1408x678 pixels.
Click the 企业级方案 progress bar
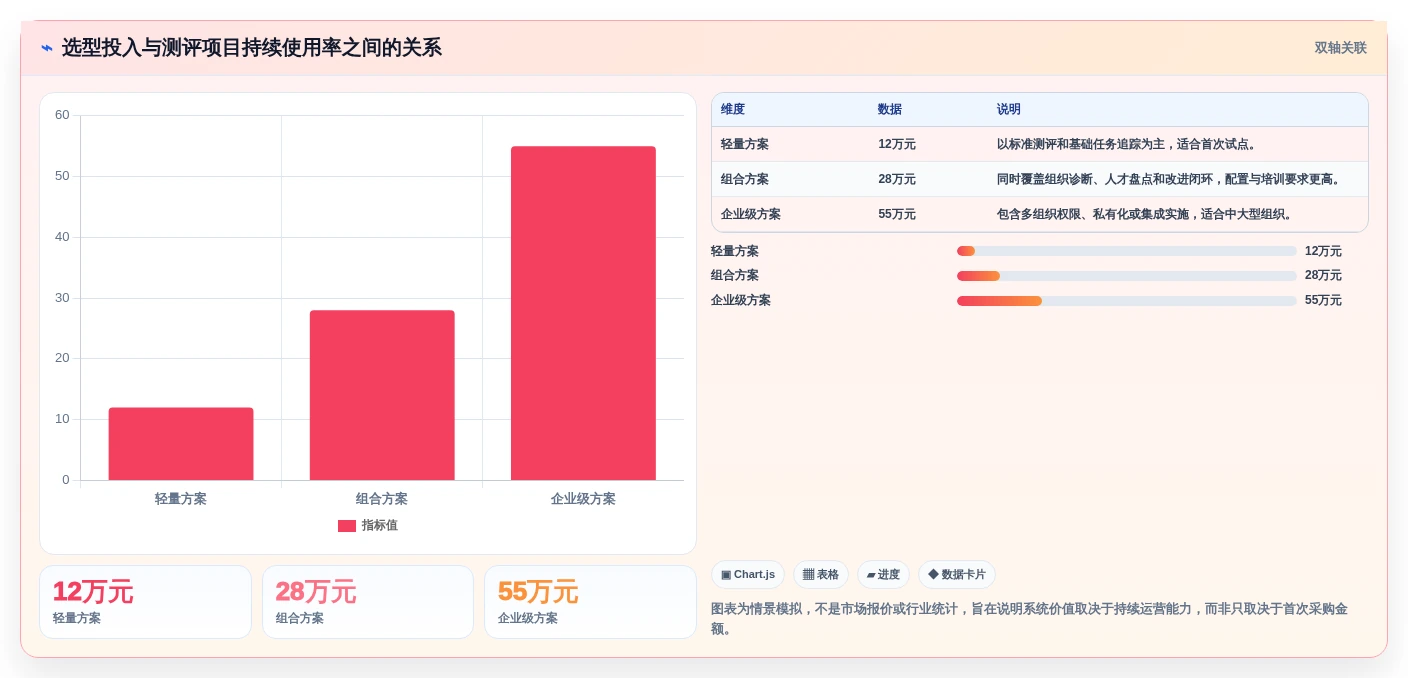pos(1126,301)
